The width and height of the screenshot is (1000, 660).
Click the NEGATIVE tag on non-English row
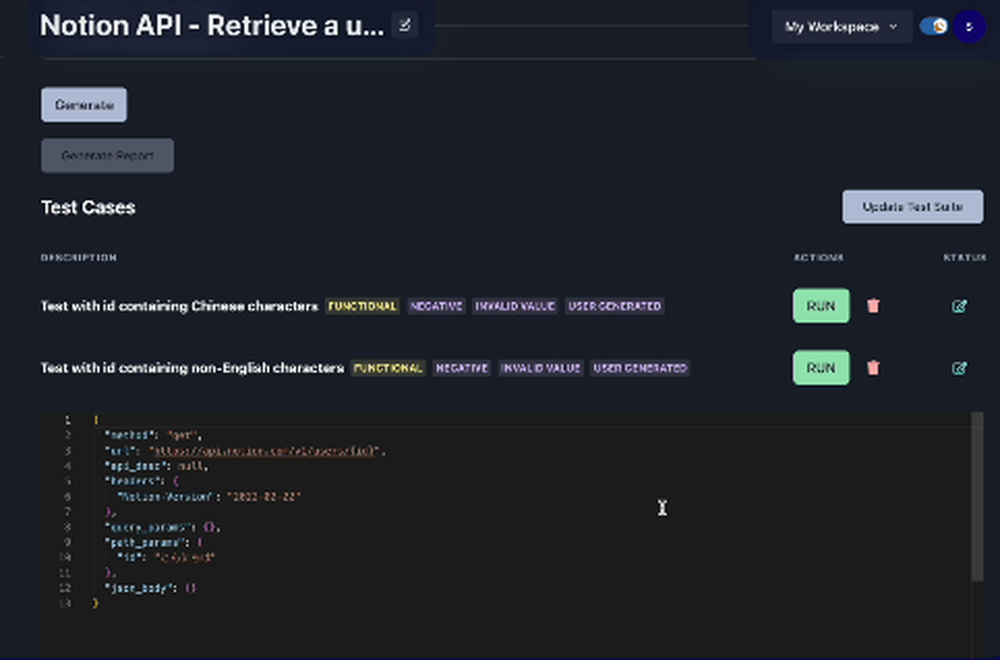tap(462, 368)
